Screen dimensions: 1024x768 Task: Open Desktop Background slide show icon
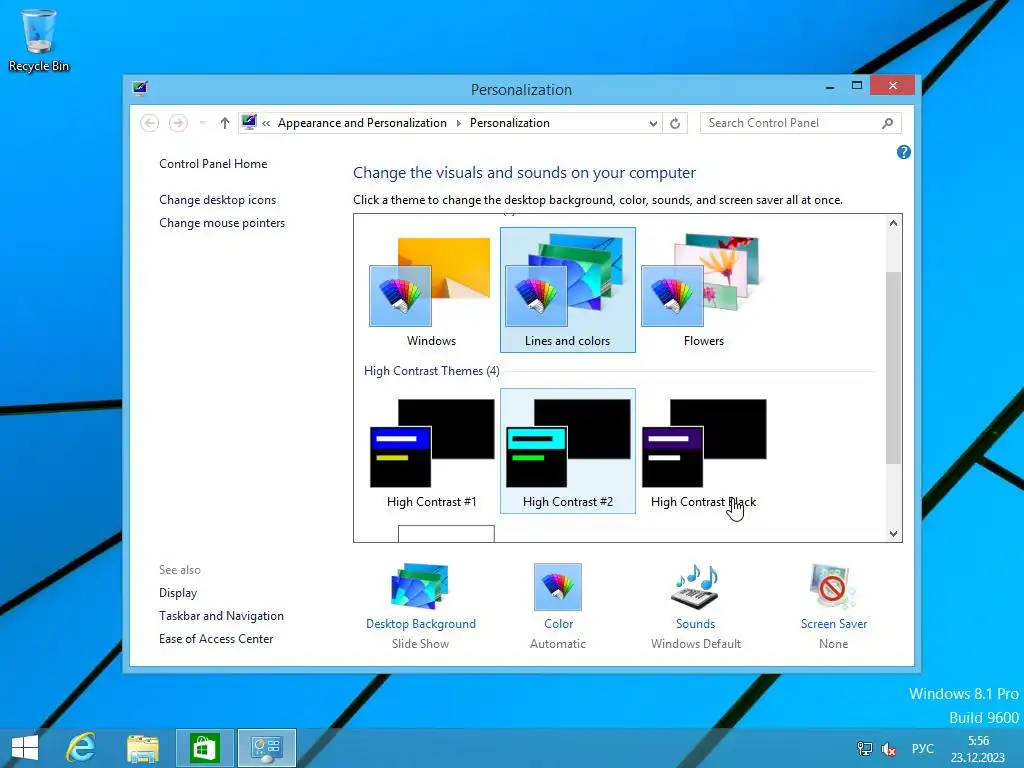[x=420, y=586]
